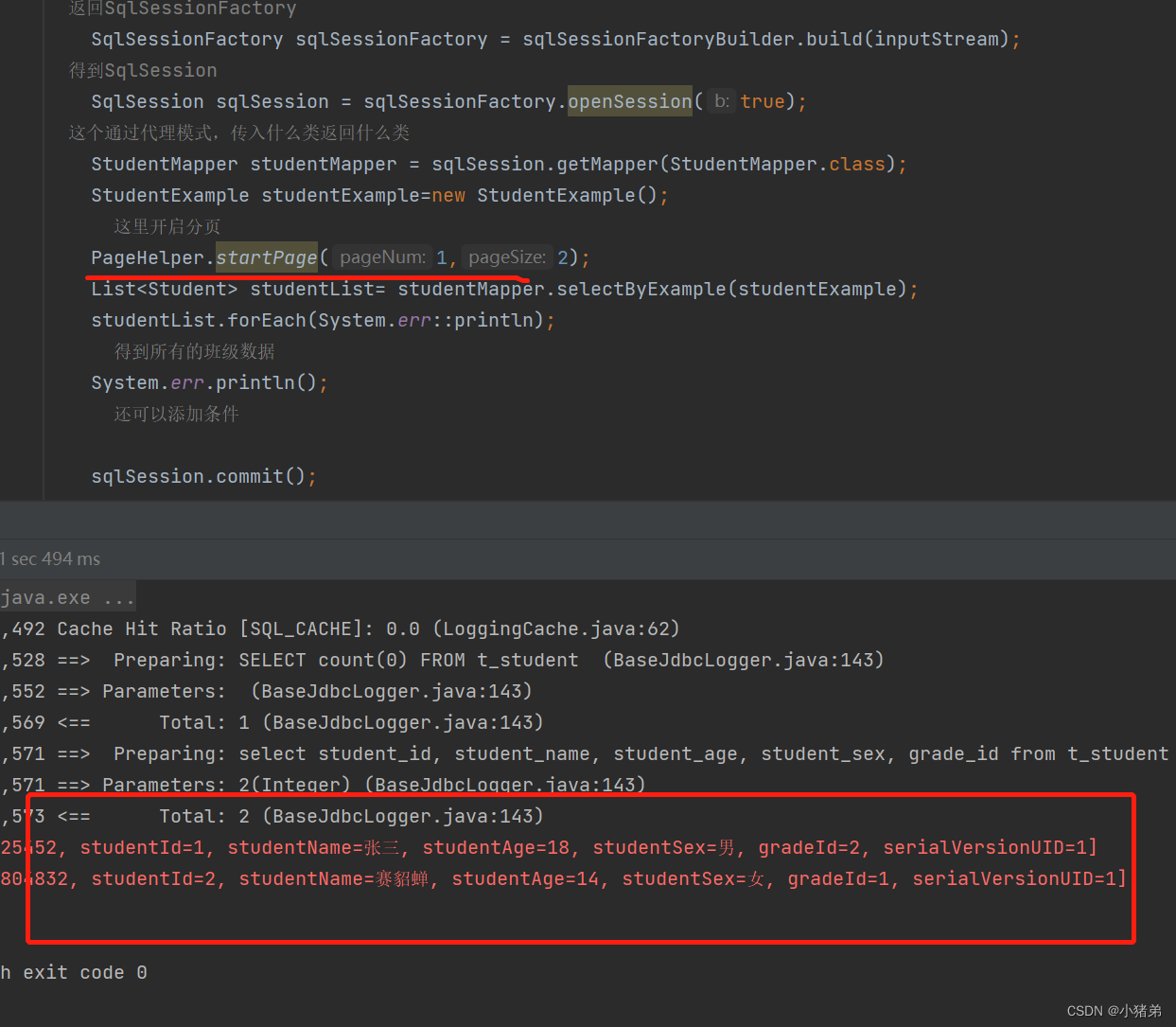Click the startPage method name
The height and width of the screenshot is (1027, 1176).
(267, 257)
